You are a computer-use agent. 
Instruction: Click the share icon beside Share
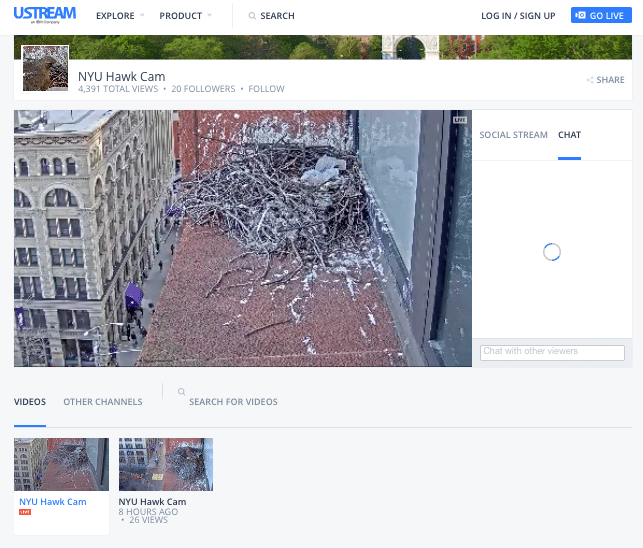coord(590,80)
